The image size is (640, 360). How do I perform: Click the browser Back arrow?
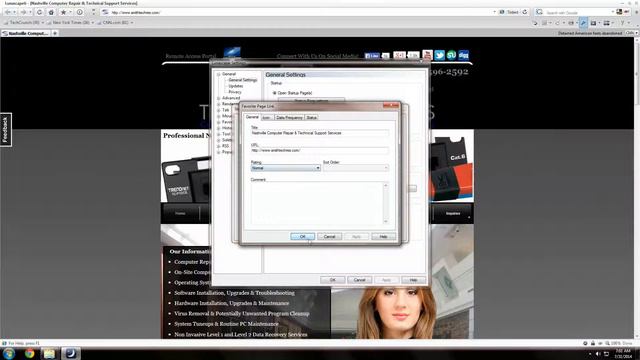click(x=8, y=12)
